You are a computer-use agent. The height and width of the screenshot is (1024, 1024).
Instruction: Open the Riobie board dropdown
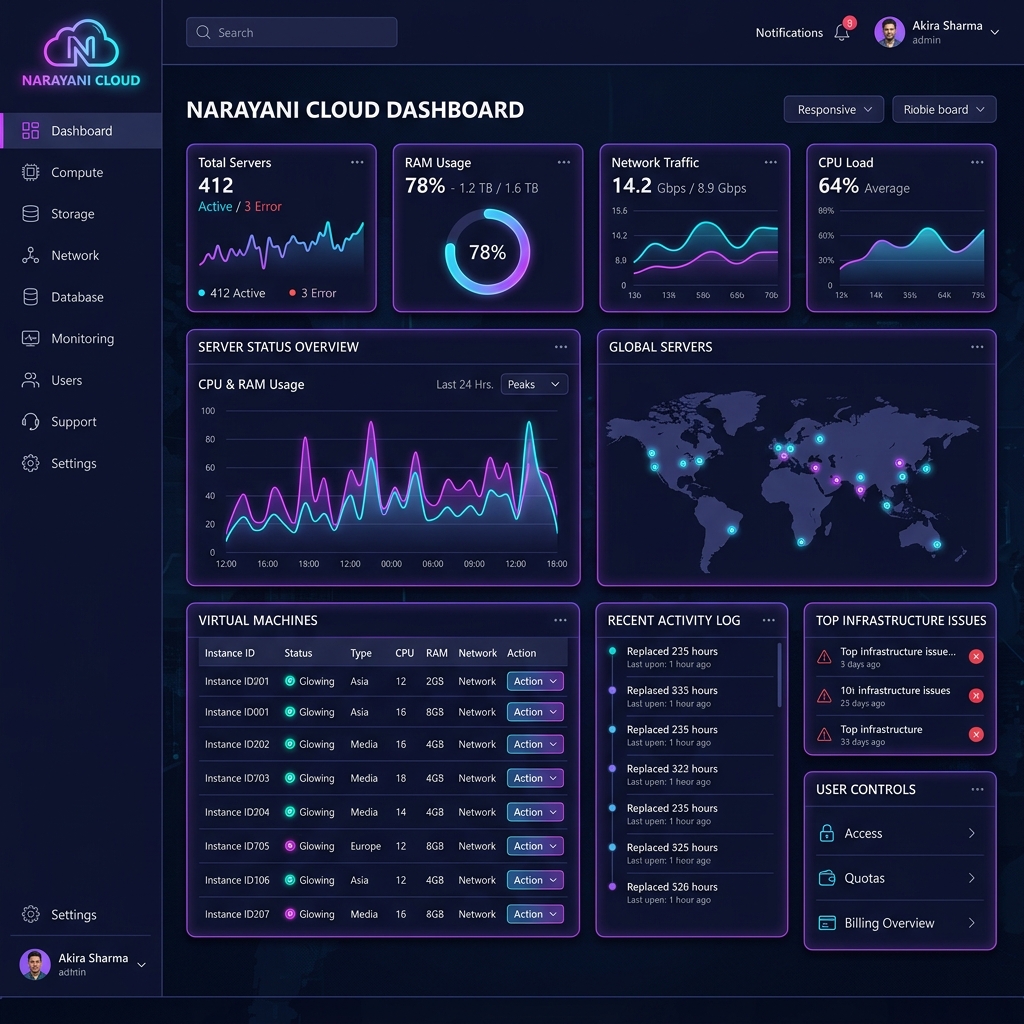(x=944, y=109)
